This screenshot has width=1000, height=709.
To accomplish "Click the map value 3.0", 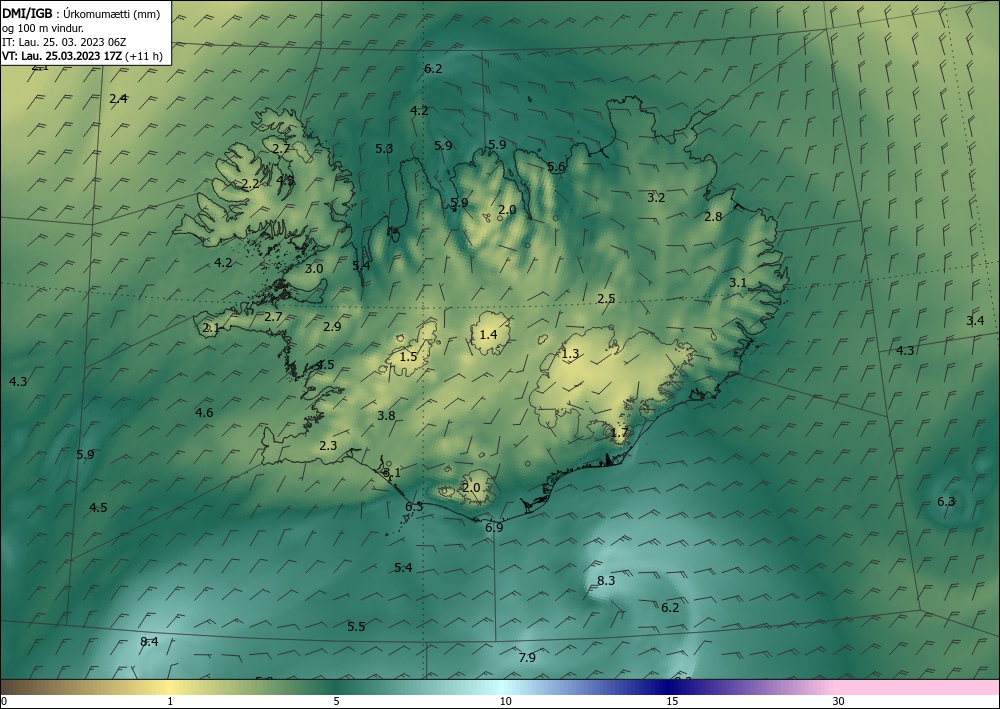I will coord(314,269).
